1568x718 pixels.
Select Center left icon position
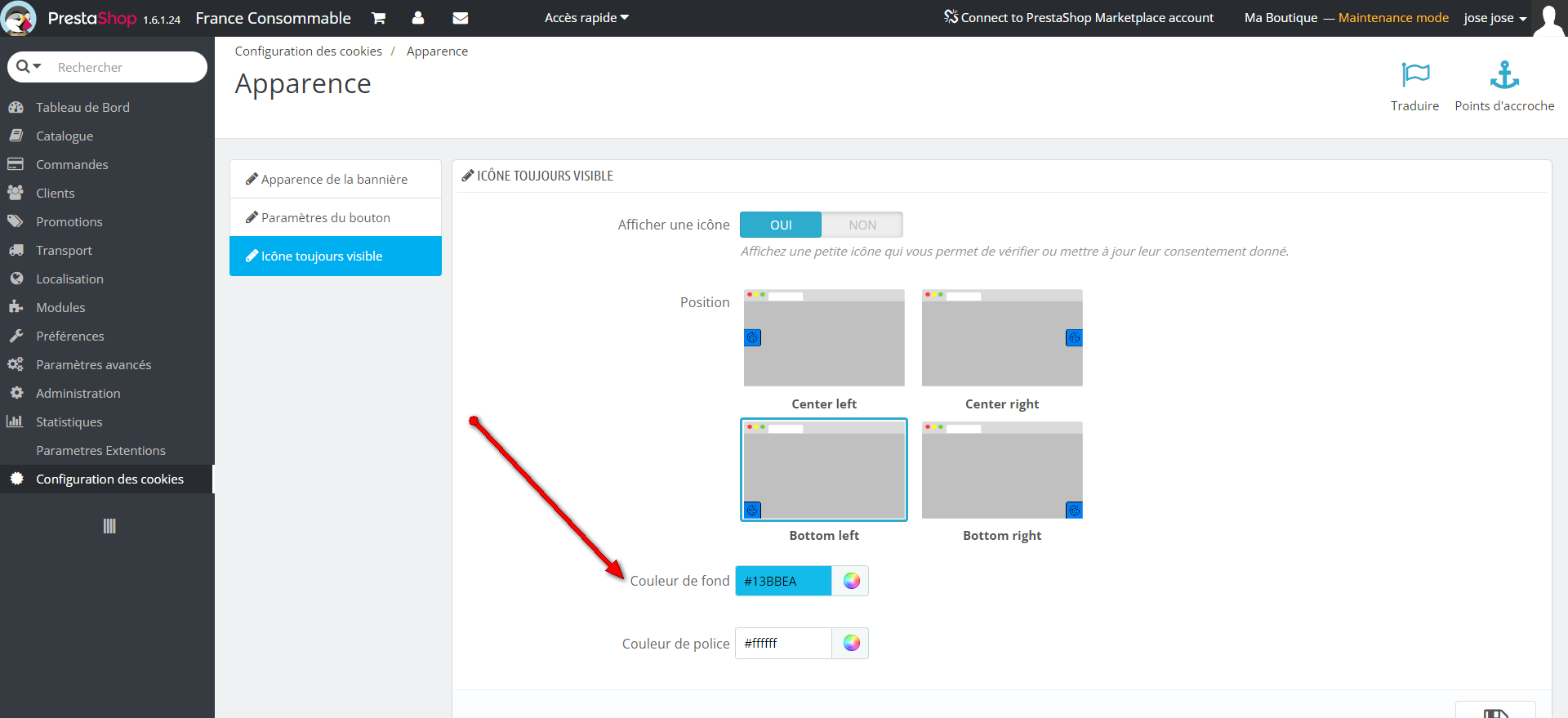(824, 337)
